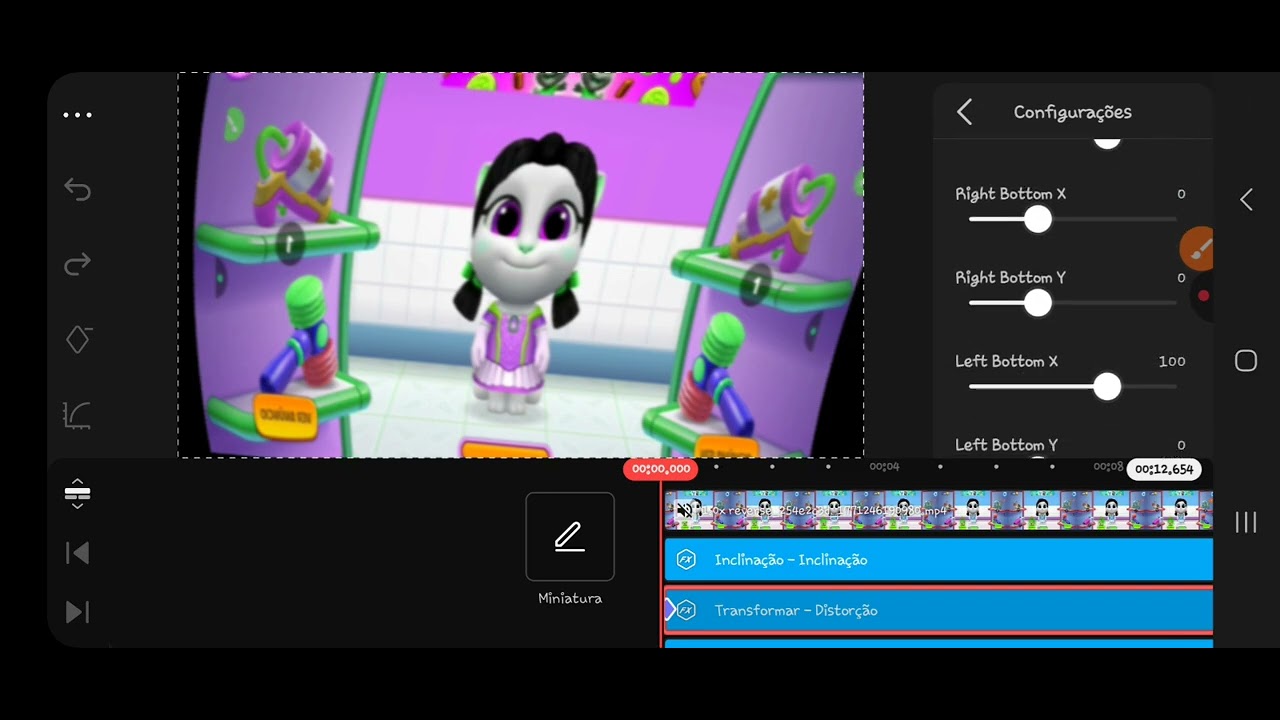The image size is (1280, 720).
Task: Tap the Android back navigation button
Action: [1246, 200]
